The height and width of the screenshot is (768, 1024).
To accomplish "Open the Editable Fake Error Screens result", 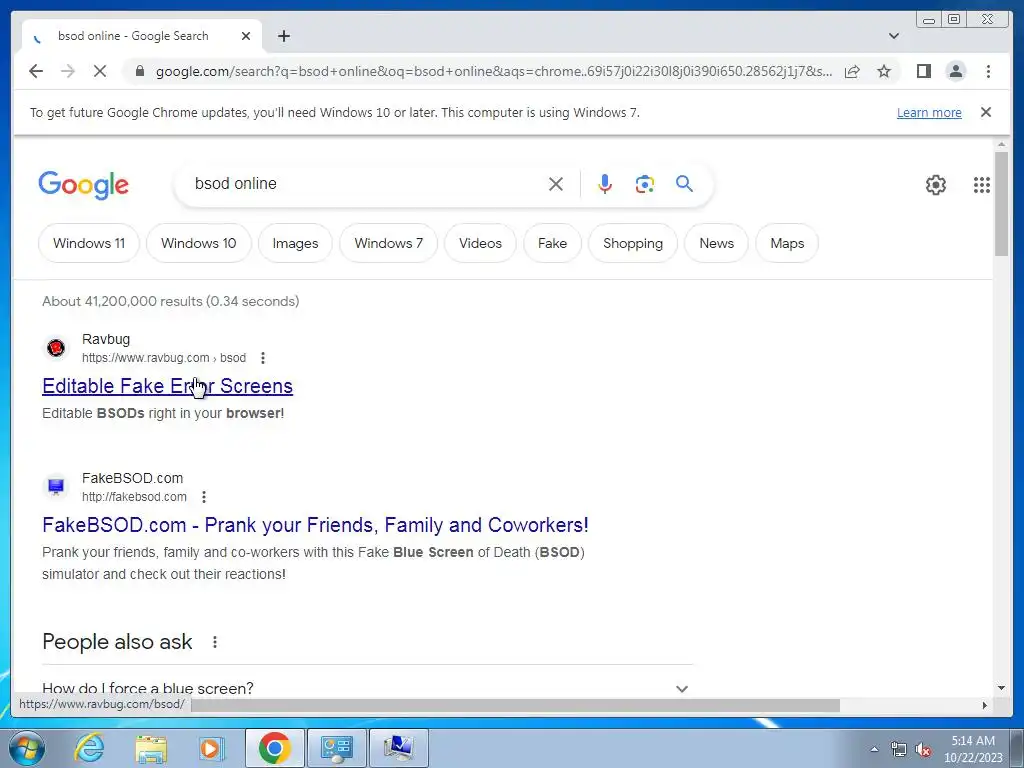I will [x=167, y=386].
